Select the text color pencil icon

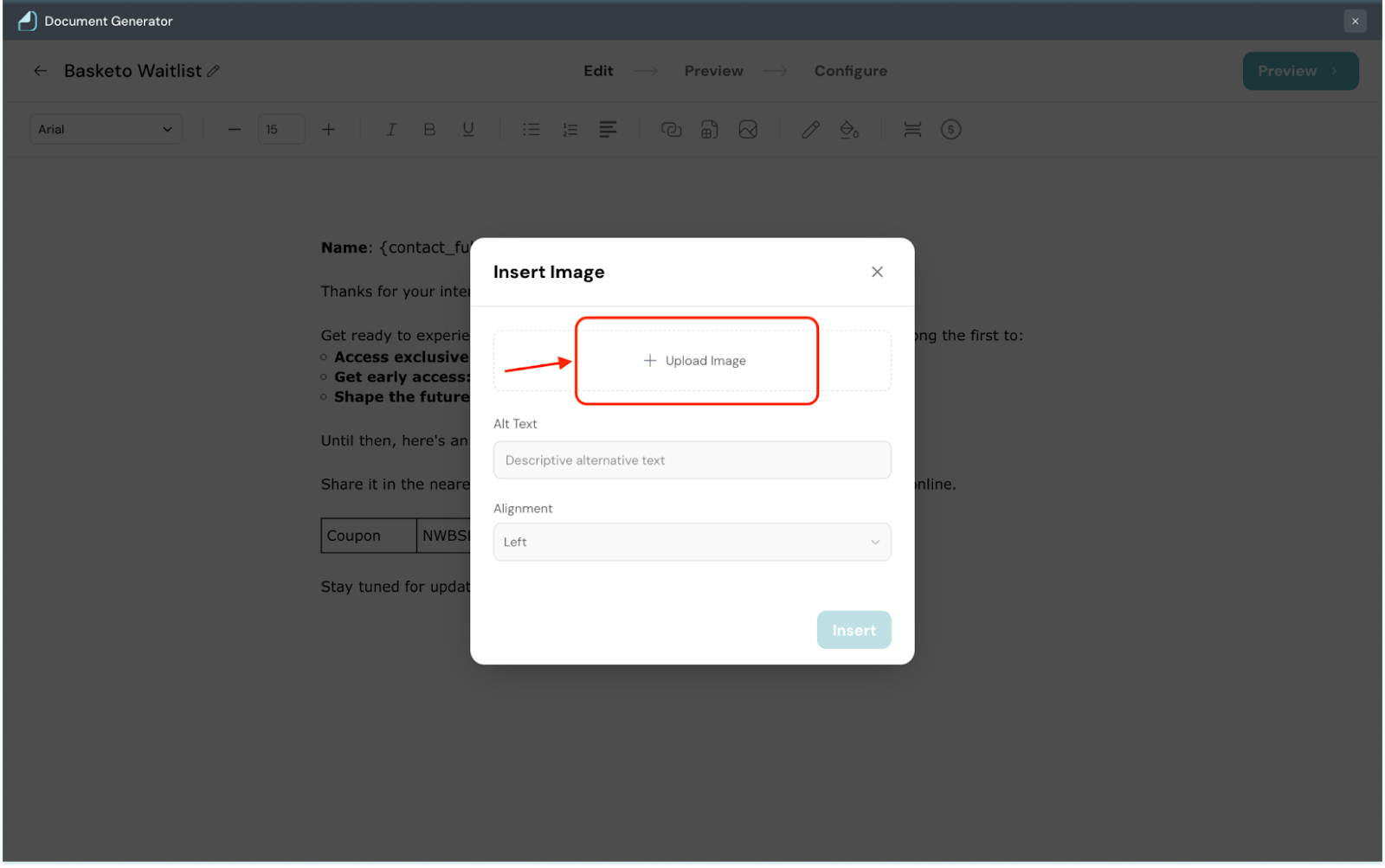tap(810, 130)
